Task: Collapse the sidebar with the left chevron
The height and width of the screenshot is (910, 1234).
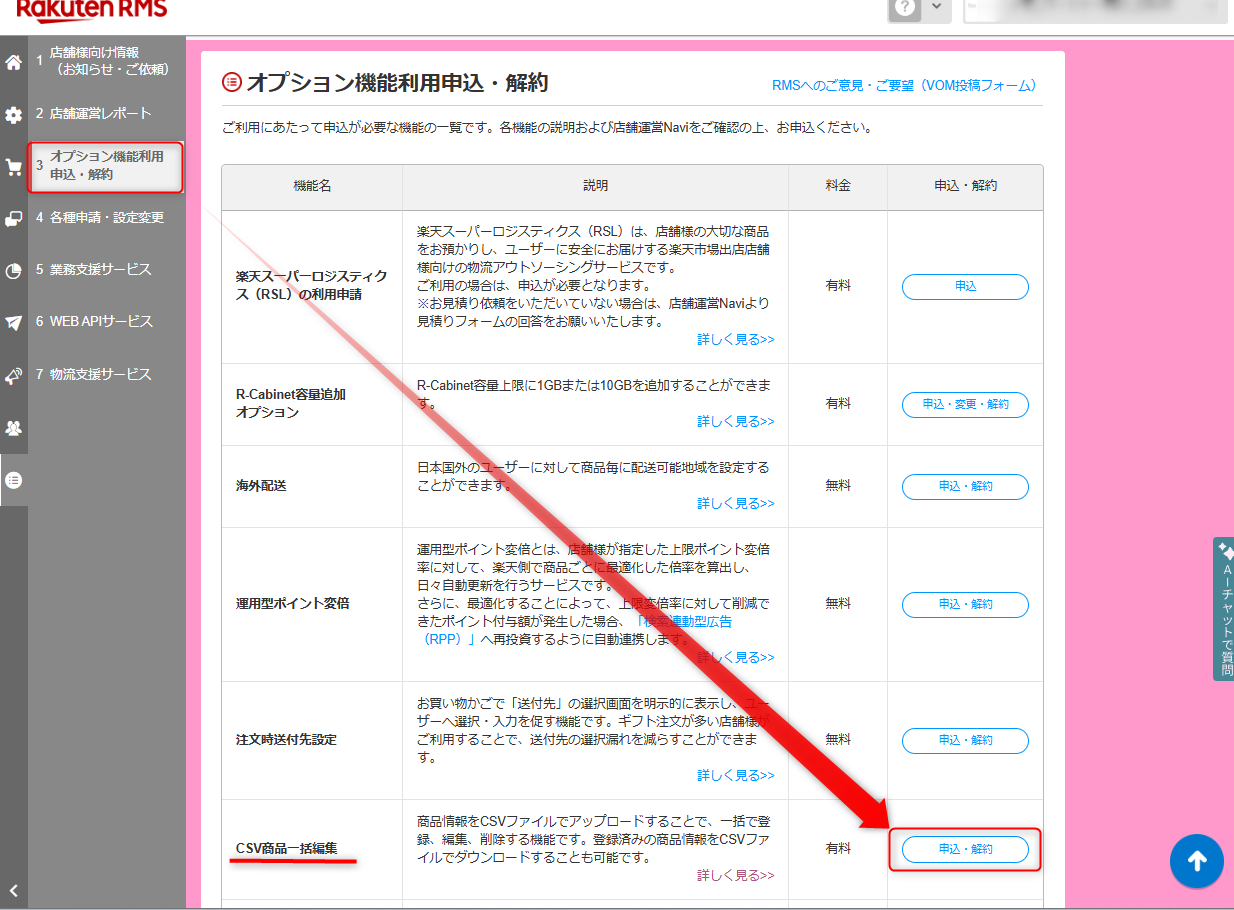Action: point(13,891)
